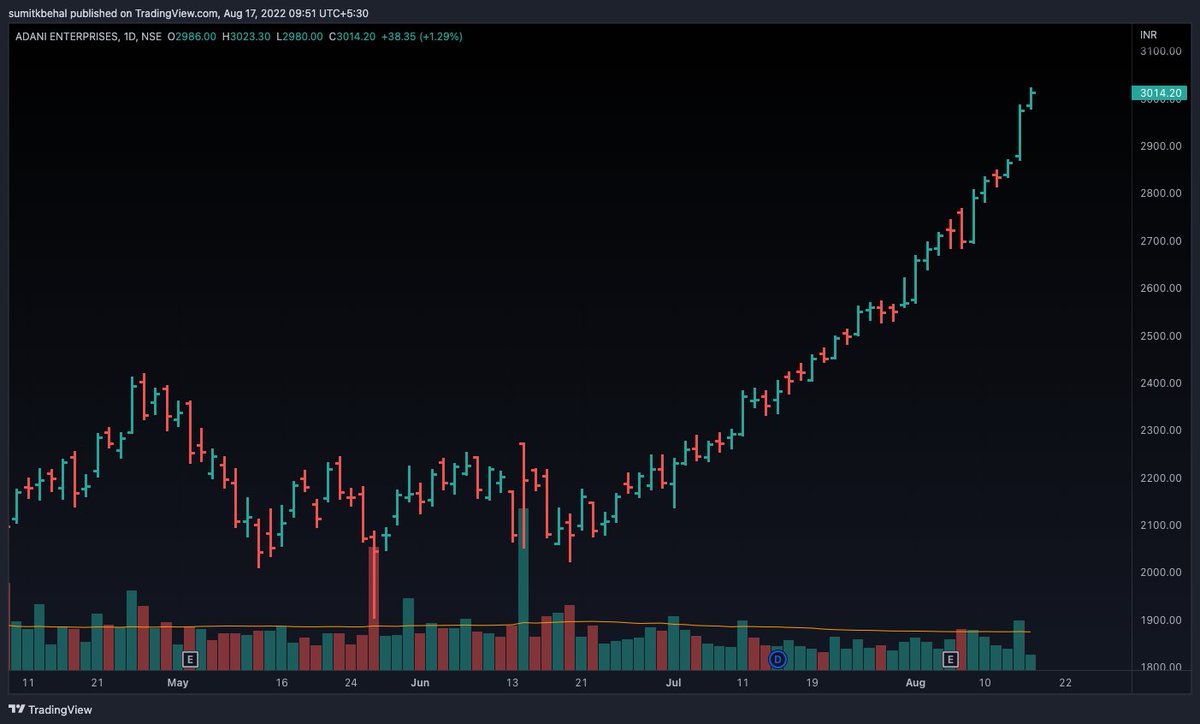Click the 10 date label on time axis

[x=985, y=683]
